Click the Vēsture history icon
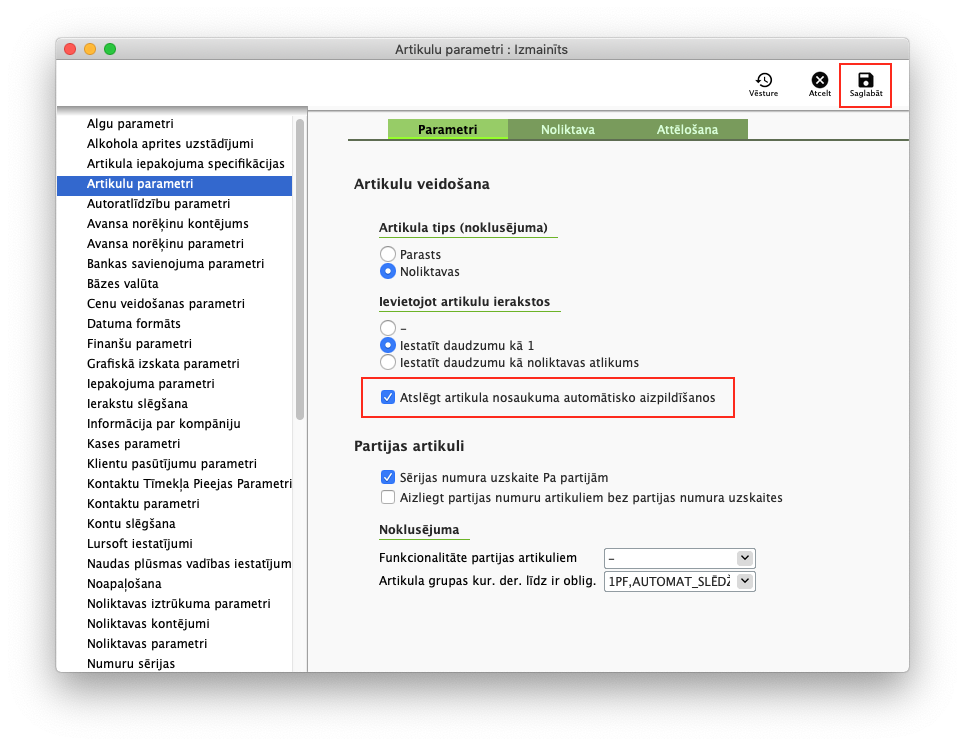Image resolution: width=965 pixels, height=746 pixels. (763, 81)
